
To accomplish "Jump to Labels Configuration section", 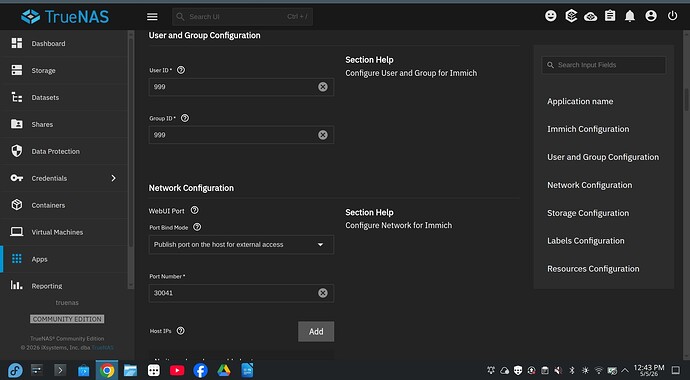I will [x=586, y=241].
